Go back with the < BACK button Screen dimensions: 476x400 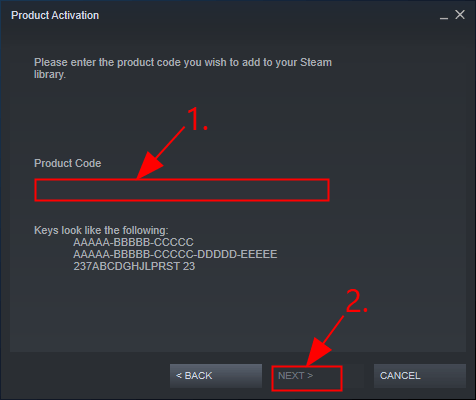[216, 376]
